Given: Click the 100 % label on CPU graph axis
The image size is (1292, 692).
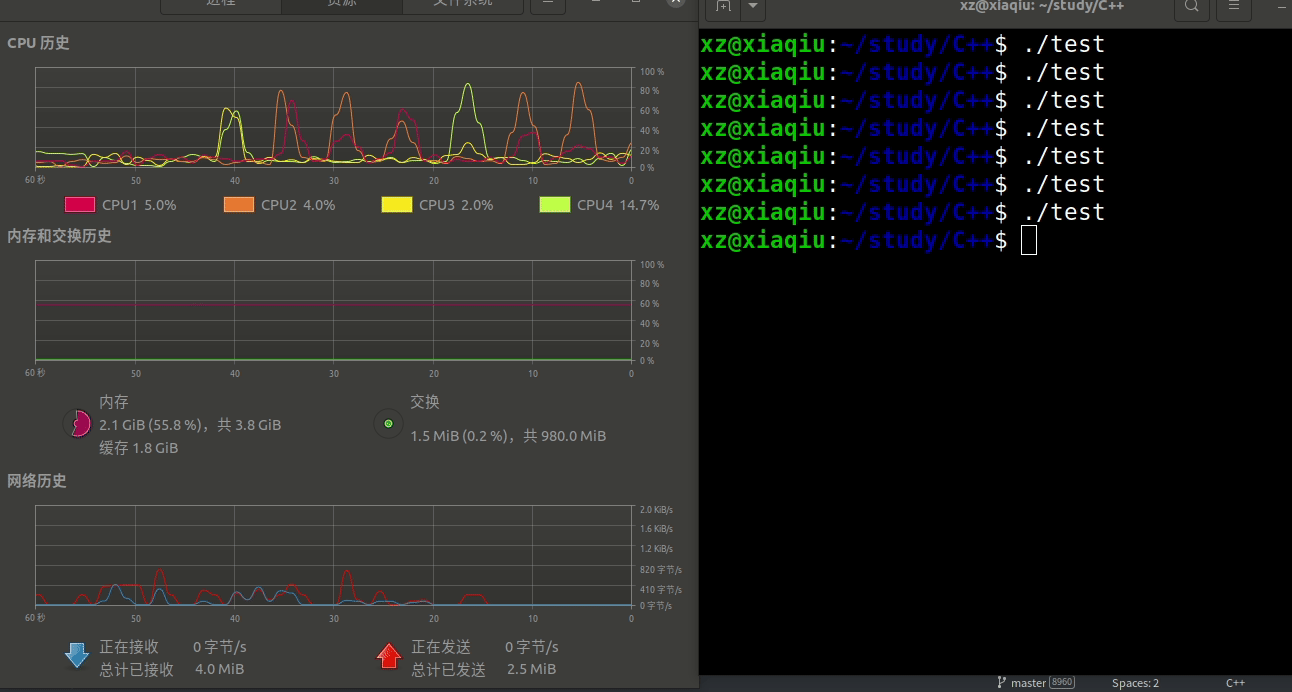Looking at the screenshot, I should [x=652, y=72].
